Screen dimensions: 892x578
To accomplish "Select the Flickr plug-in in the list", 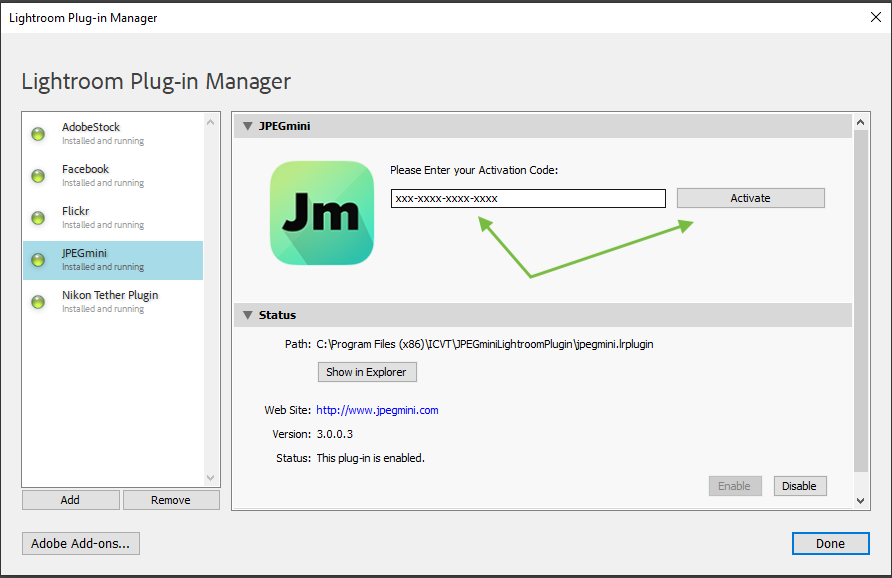I will 113,218.
